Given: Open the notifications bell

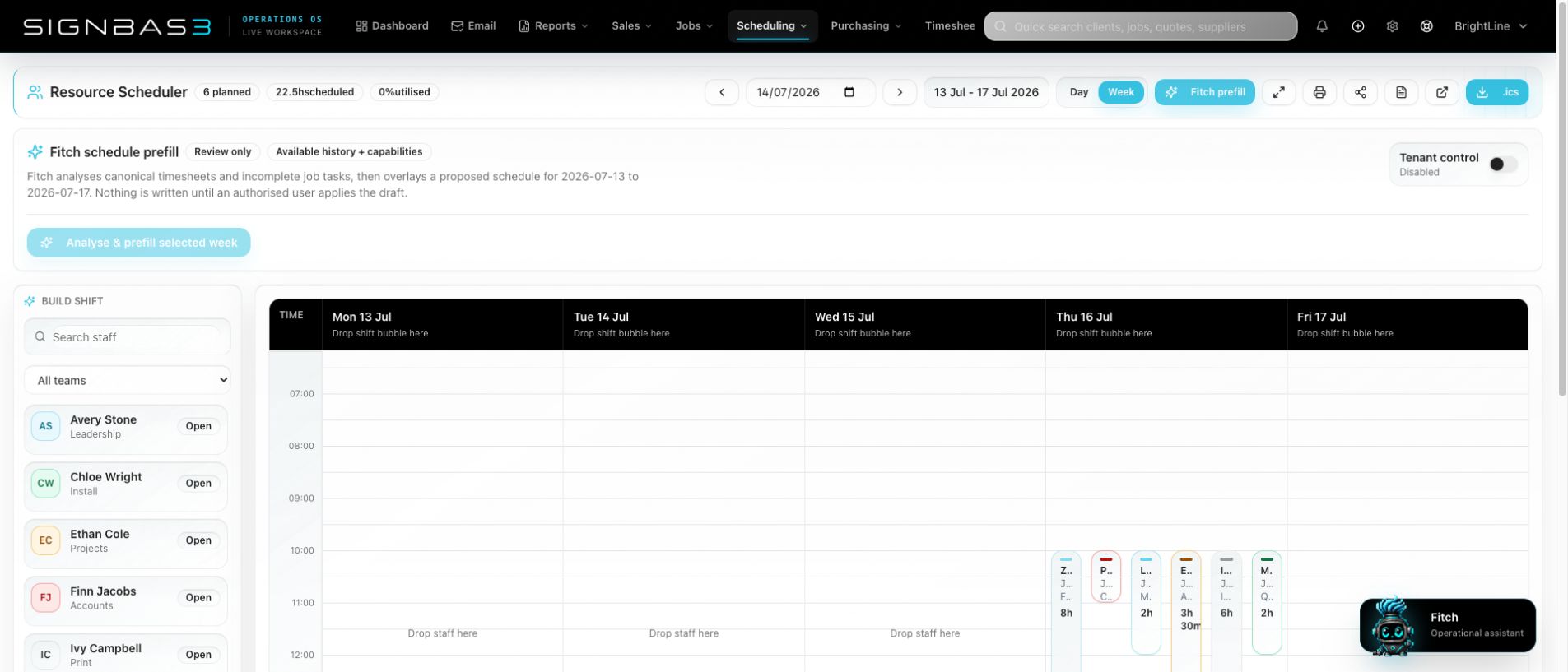Looking at the screenshot, I should pos(1322,26).
